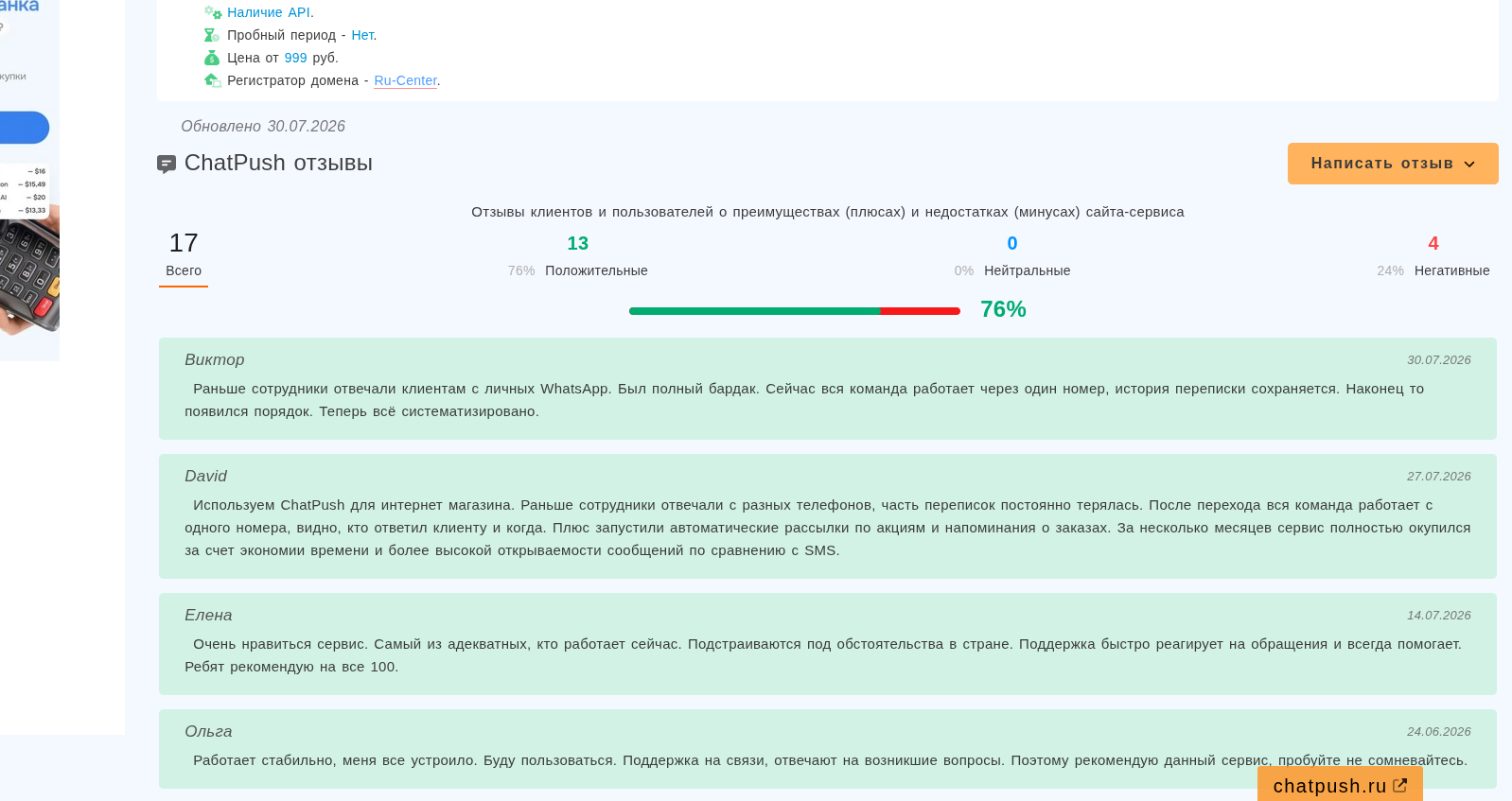The width and height of the screenshot is (1512, 801).
Task: Click the trial period Нет link
Action: point(362,35)
